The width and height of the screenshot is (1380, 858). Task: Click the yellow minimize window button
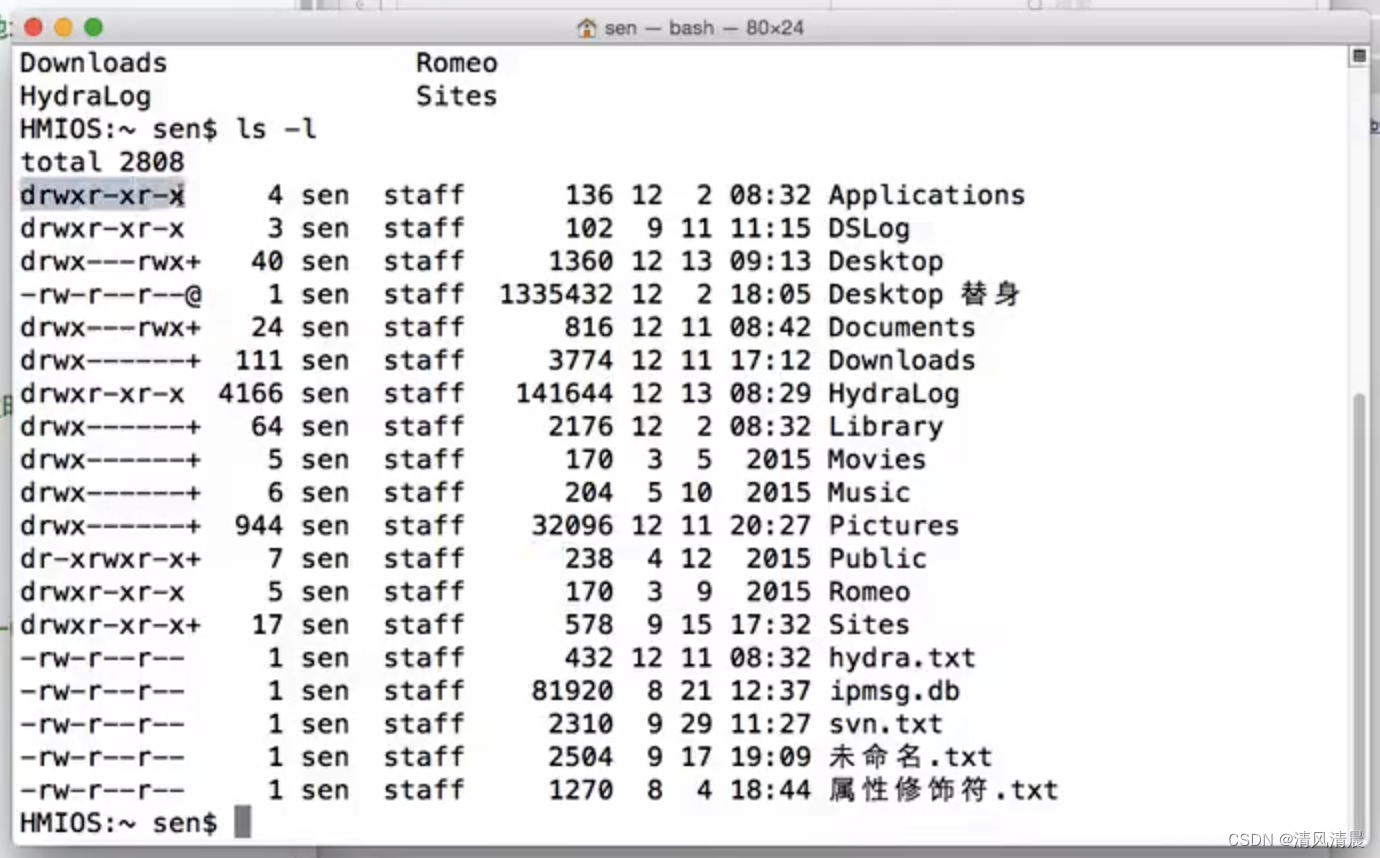tap(63, 27)
